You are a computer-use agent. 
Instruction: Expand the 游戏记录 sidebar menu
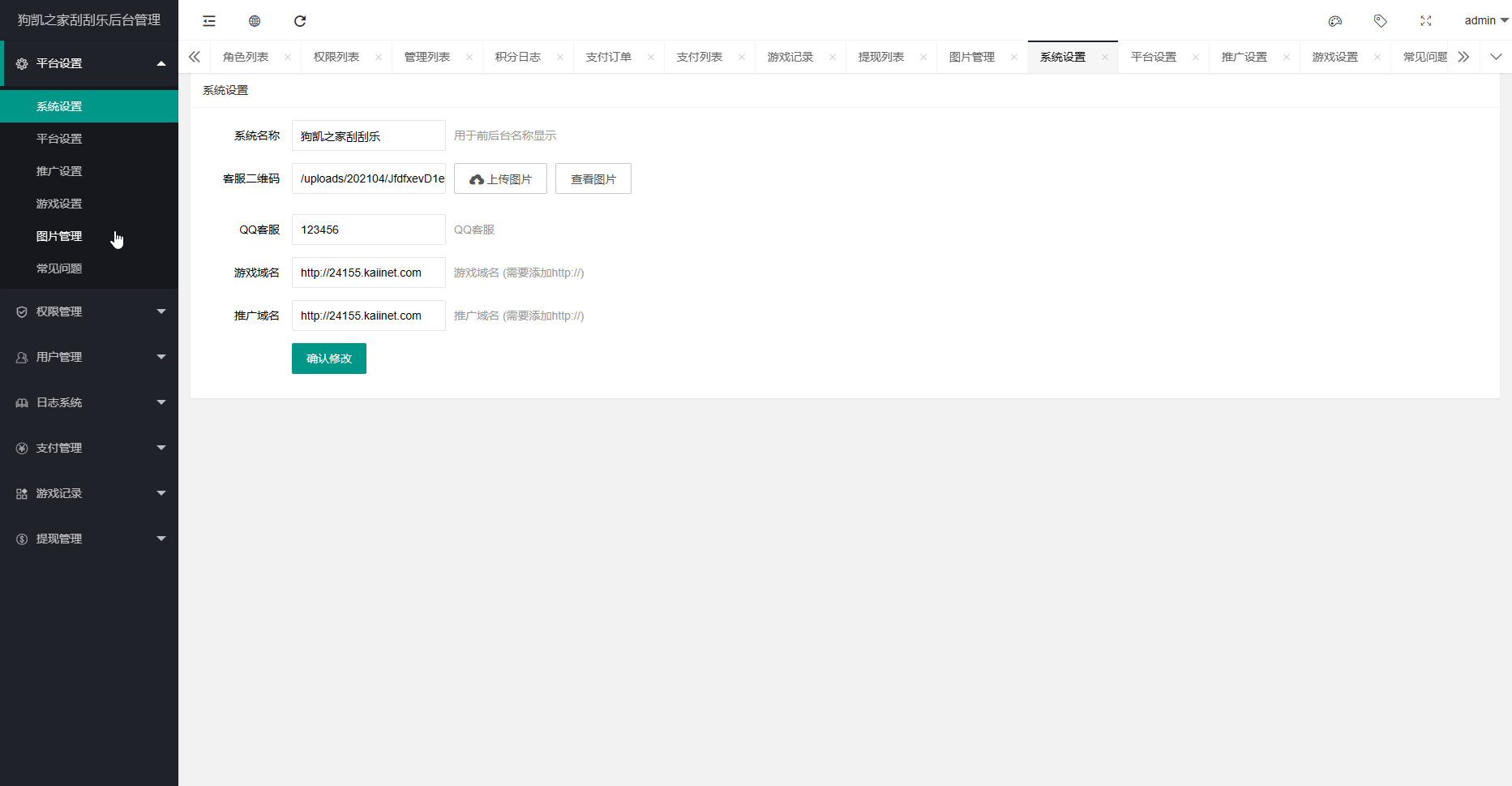click(89, 493)
